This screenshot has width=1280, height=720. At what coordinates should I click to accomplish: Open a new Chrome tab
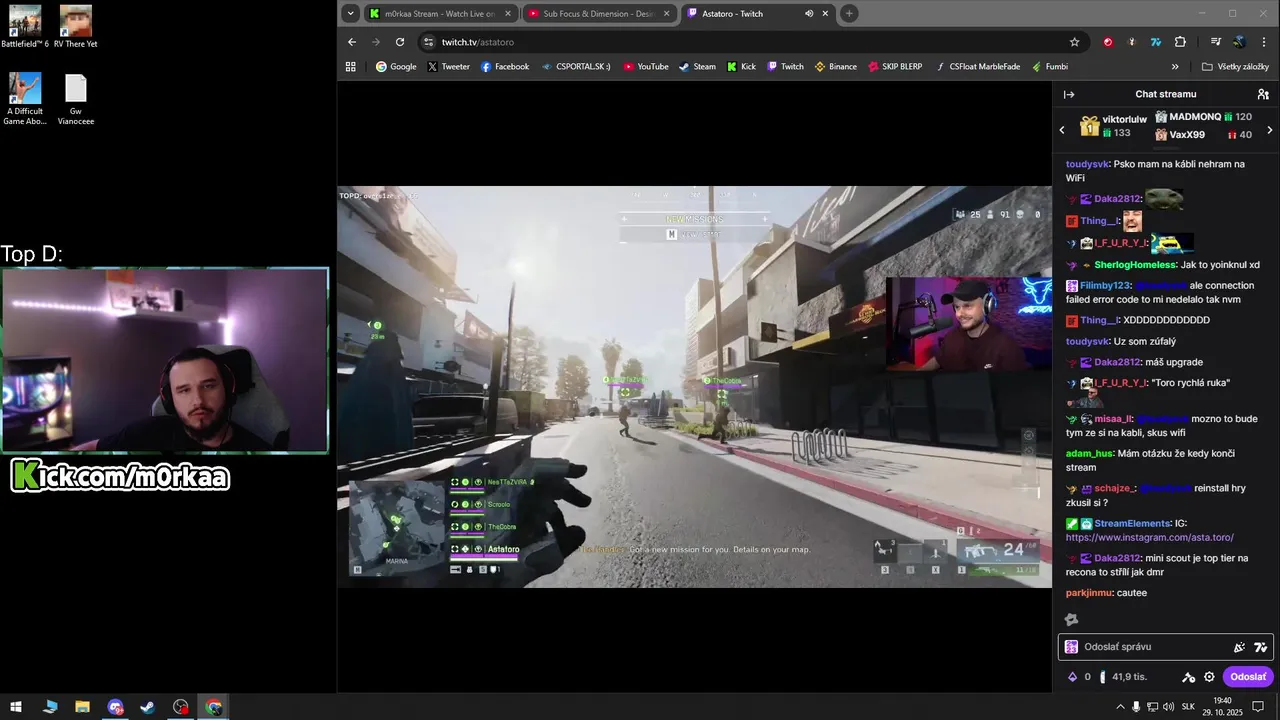click(x=849, y=13)
